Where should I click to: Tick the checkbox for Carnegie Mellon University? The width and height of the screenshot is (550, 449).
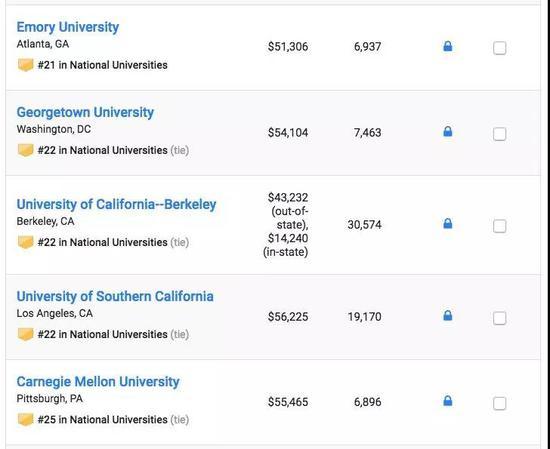pos(499,403)
